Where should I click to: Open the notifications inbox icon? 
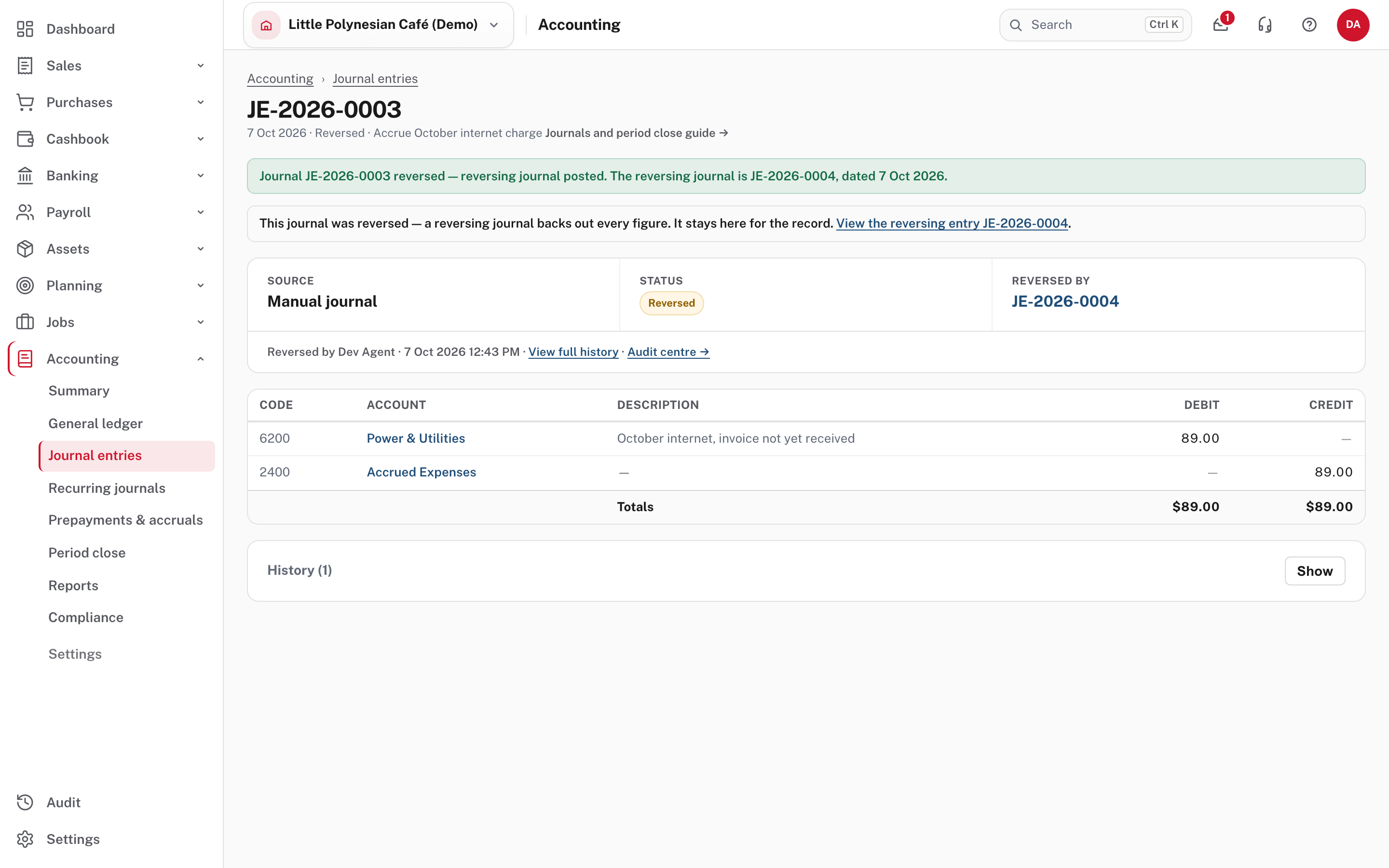pos(1220,25)
